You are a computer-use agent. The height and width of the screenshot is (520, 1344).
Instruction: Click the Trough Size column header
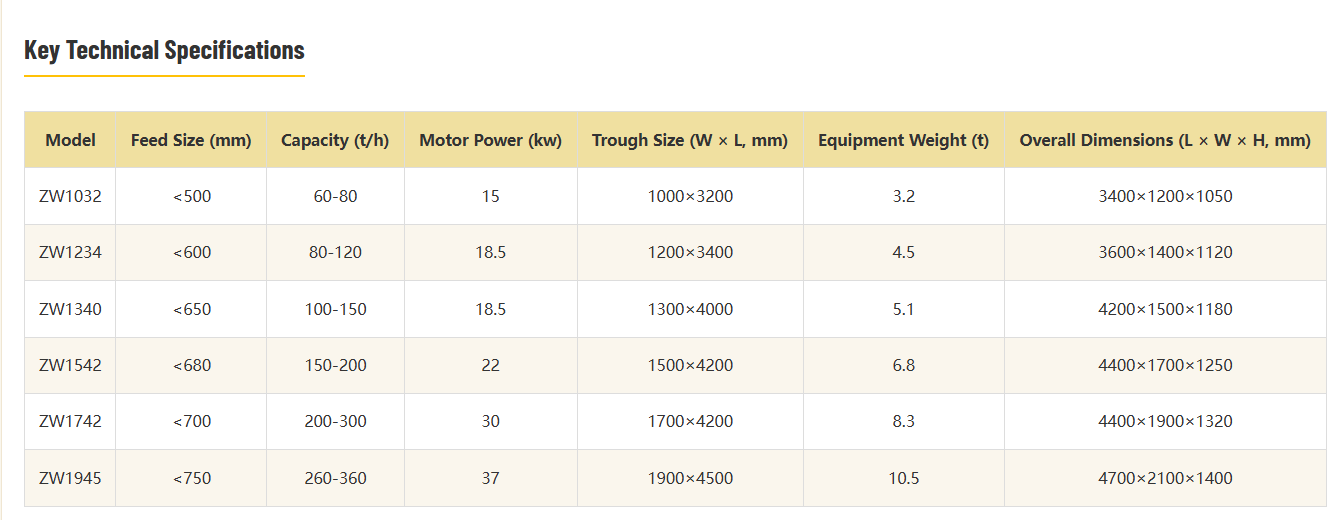[690, 140]
